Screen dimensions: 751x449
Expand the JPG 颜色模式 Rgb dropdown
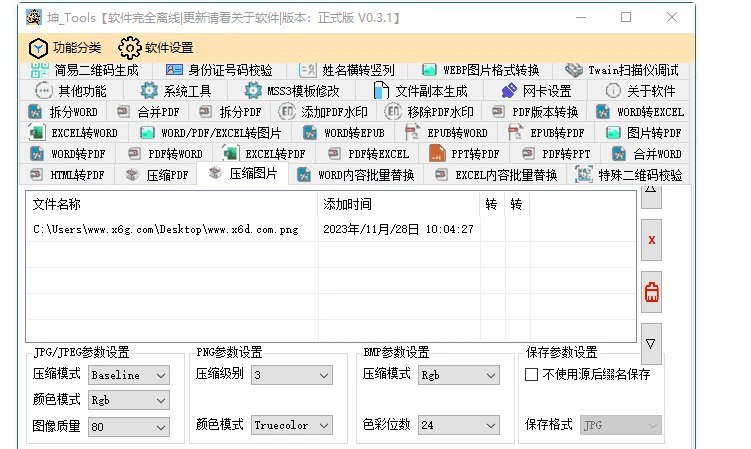[129, 401]
